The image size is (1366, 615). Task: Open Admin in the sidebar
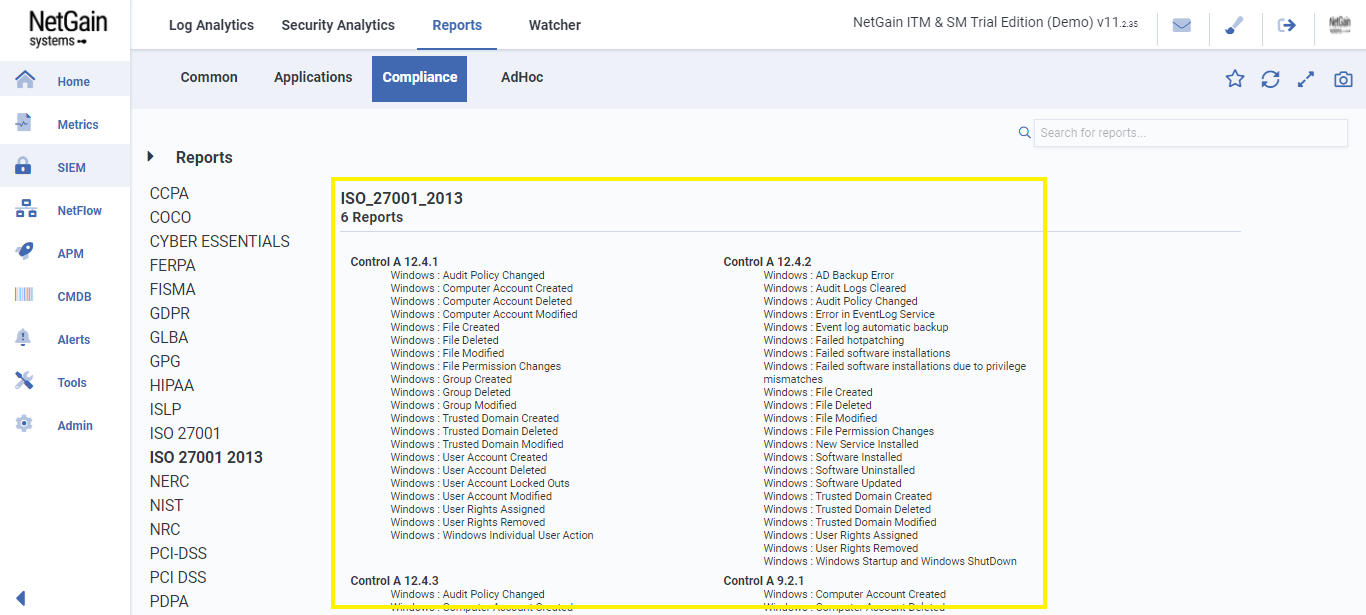point(75,426)
